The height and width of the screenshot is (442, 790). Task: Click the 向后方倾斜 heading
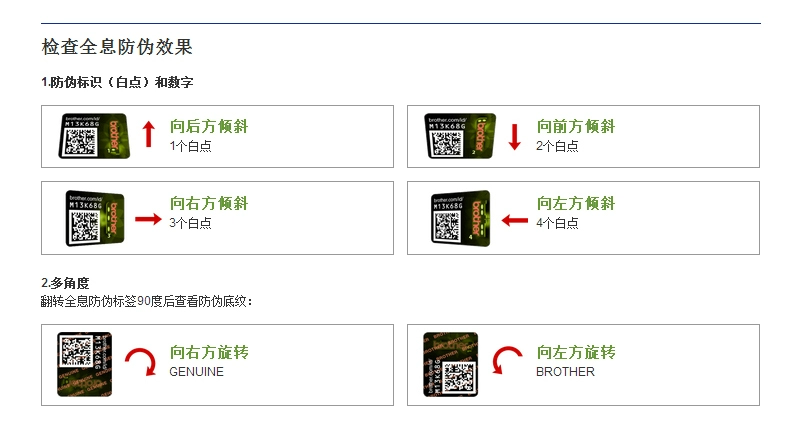[x=209, y=126]
